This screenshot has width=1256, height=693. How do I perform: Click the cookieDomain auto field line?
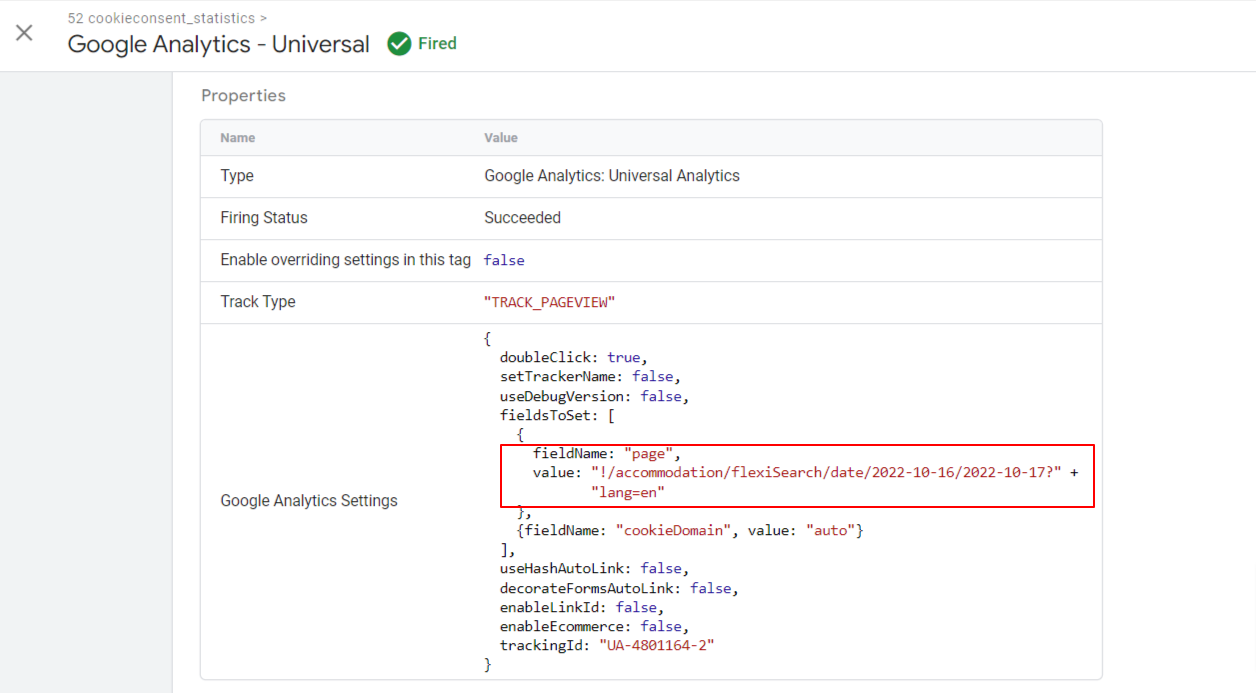click(x=690, y=530)
